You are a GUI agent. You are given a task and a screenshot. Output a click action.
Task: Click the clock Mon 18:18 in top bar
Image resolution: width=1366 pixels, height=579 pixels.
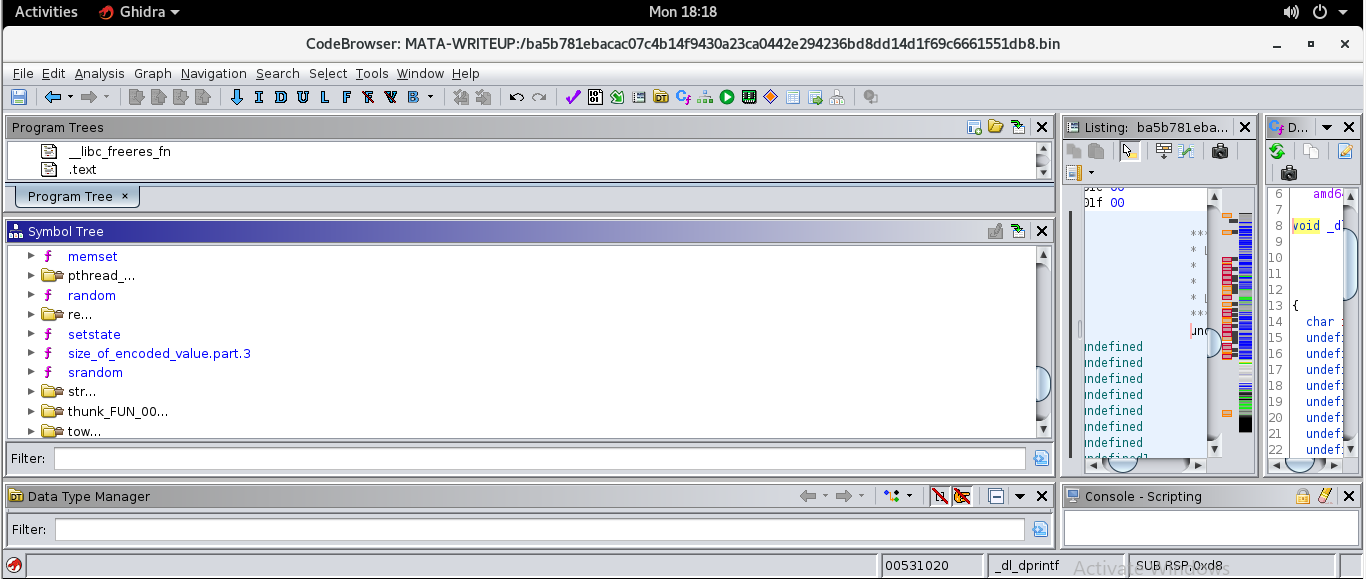[x=683, y=12]
